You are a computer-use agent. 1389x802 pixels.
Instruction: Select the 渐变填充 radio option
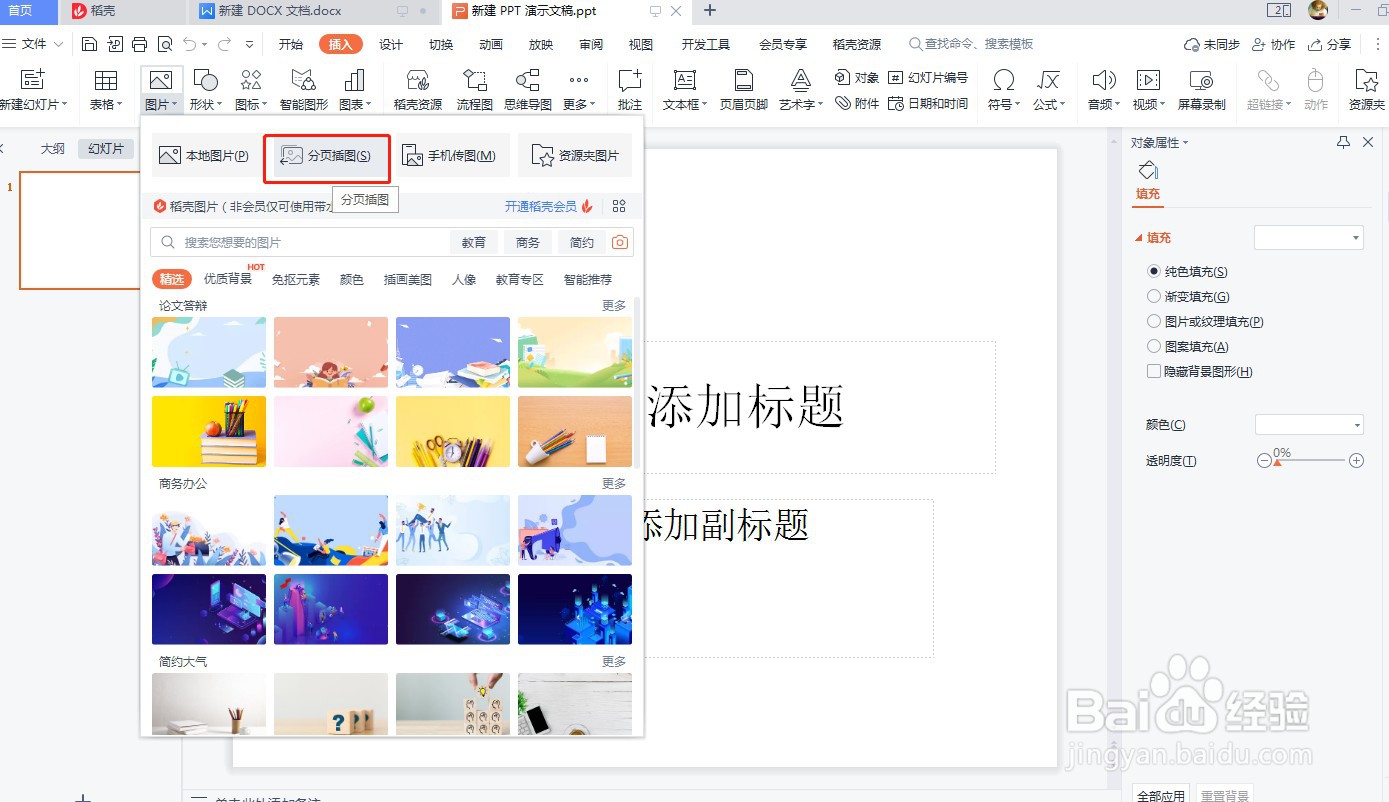tap(1154, 296)
